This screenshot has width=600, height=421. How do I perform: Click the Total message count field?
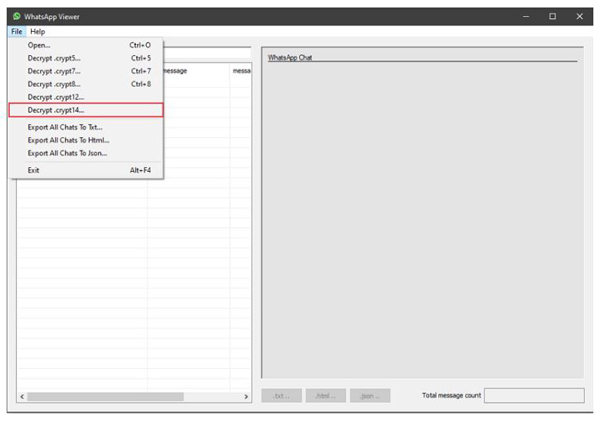[x=533, y=396]
